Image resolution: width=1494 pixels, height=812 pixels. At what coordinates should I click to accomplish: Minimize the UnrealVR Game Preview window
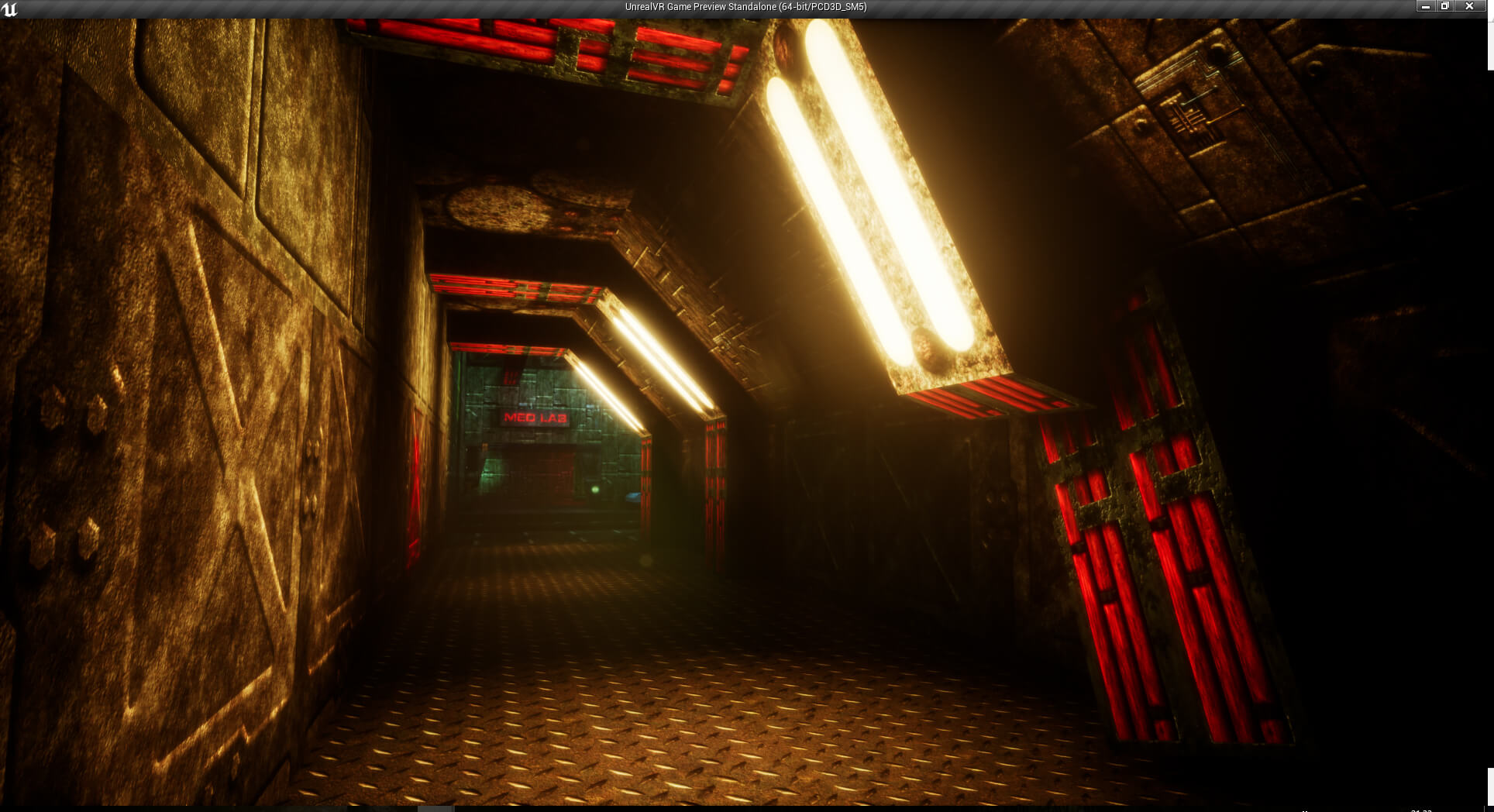coord(1426,6)
